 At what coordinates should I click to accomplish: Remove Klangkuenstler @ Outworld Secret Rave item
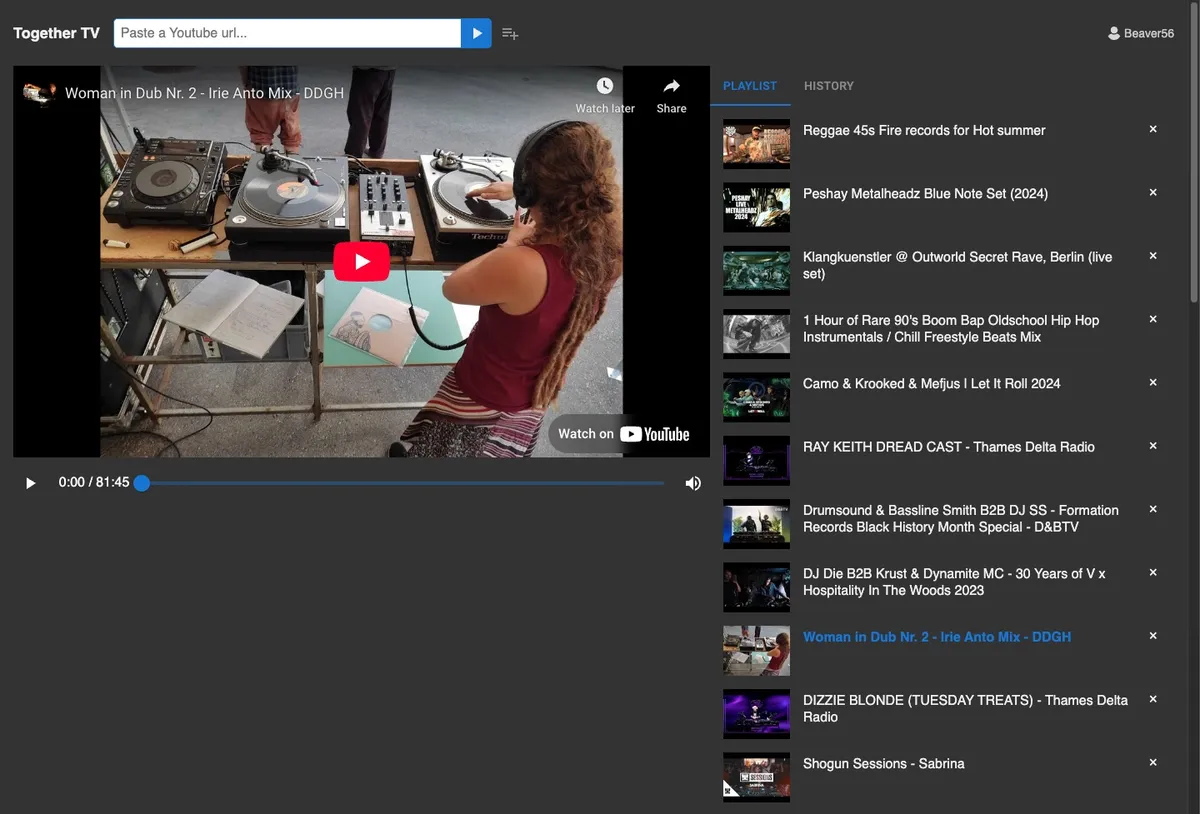(x=1153, y=256)
